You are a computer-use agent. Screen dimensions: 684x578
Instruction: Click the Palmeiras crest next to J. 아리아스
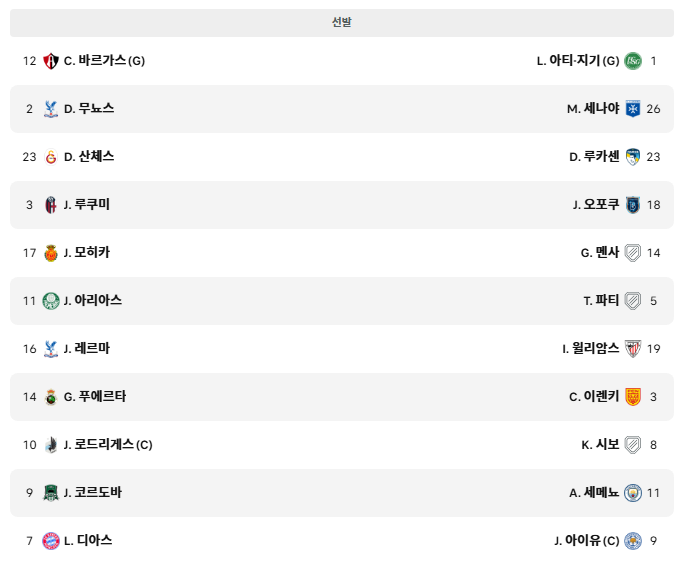coord(51,301)
